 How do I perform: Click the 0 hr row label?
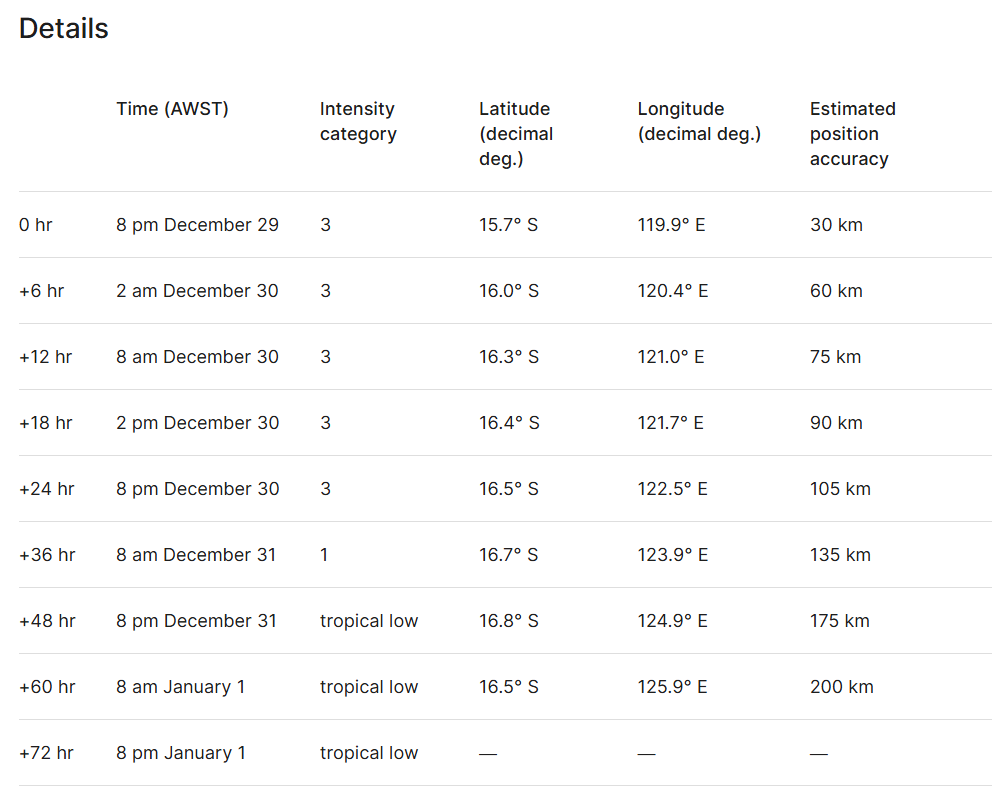[36, 225]
